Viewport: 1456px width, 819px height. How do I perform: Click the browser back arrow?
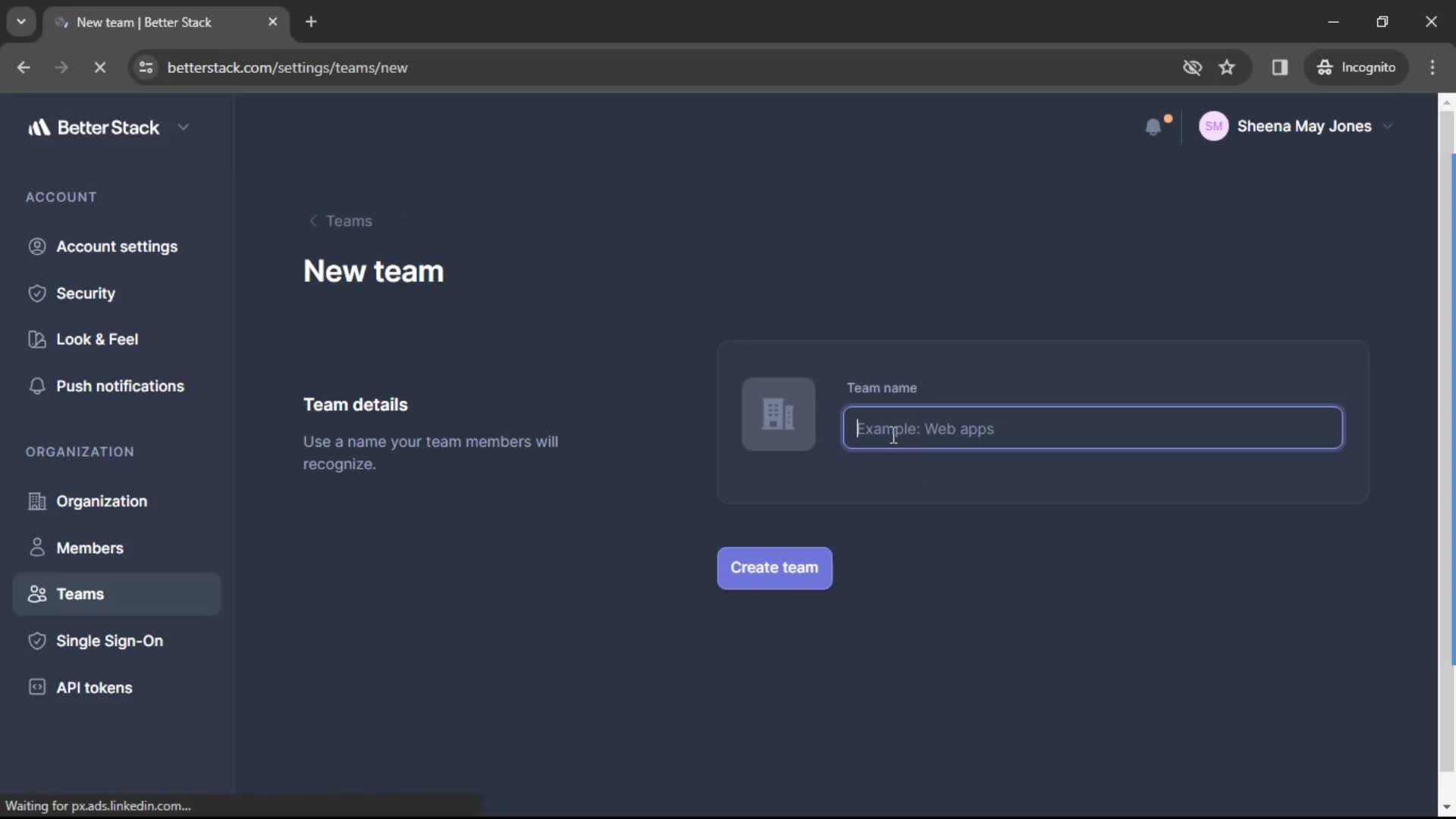click(x=24, y=67)
